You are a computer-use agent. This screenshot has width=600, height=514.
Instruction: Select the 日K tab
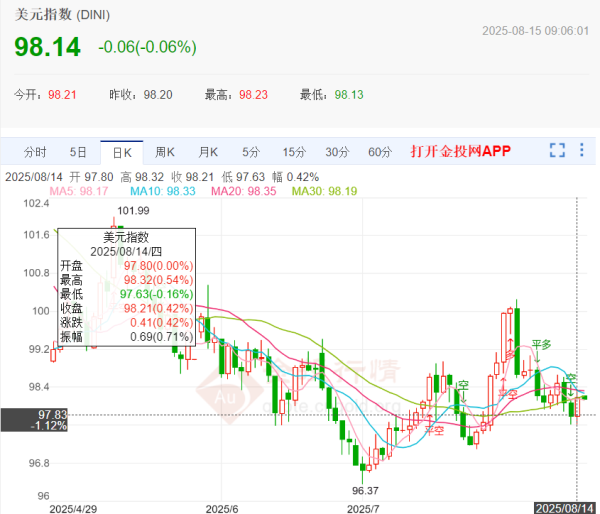point(122,153)
